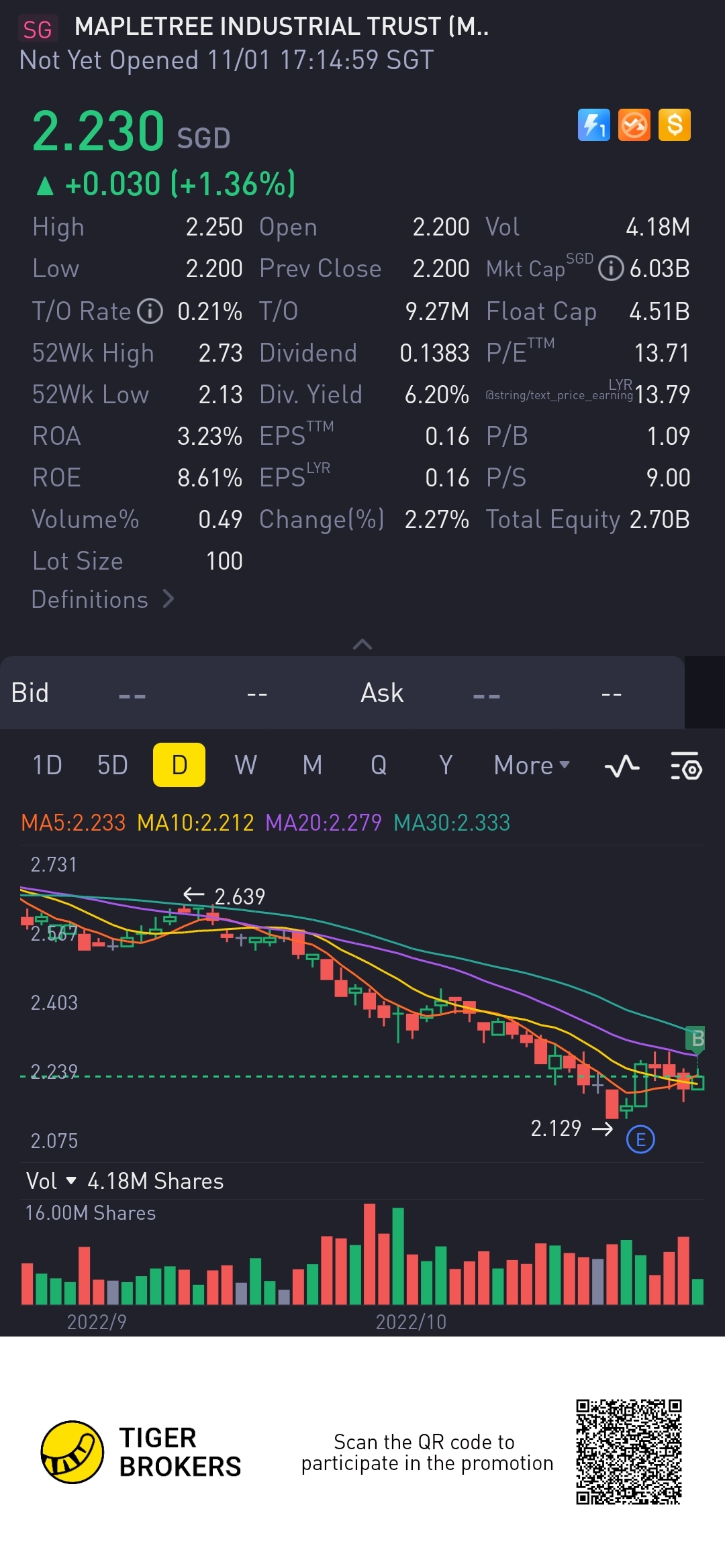
Task: Tap the Not Yet Opened status line
Action: point(226,60)
